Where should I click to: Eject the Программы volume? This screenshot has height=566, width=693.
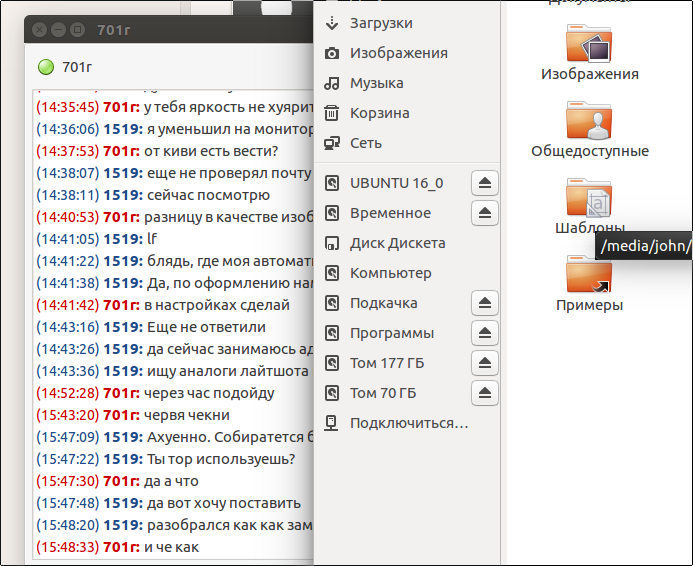[x=485, y=333]
